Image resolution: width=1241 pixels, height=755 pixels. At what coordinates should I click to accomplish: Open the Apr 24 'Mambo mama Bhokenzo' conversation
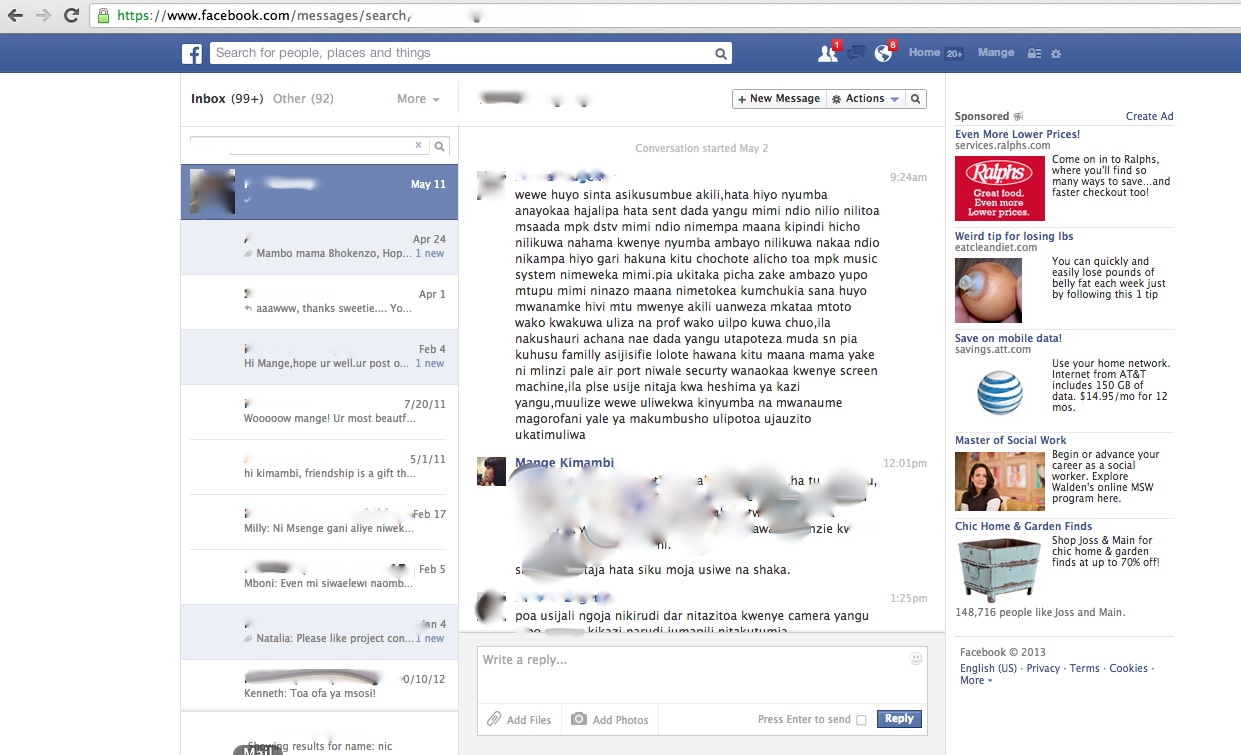319,247
